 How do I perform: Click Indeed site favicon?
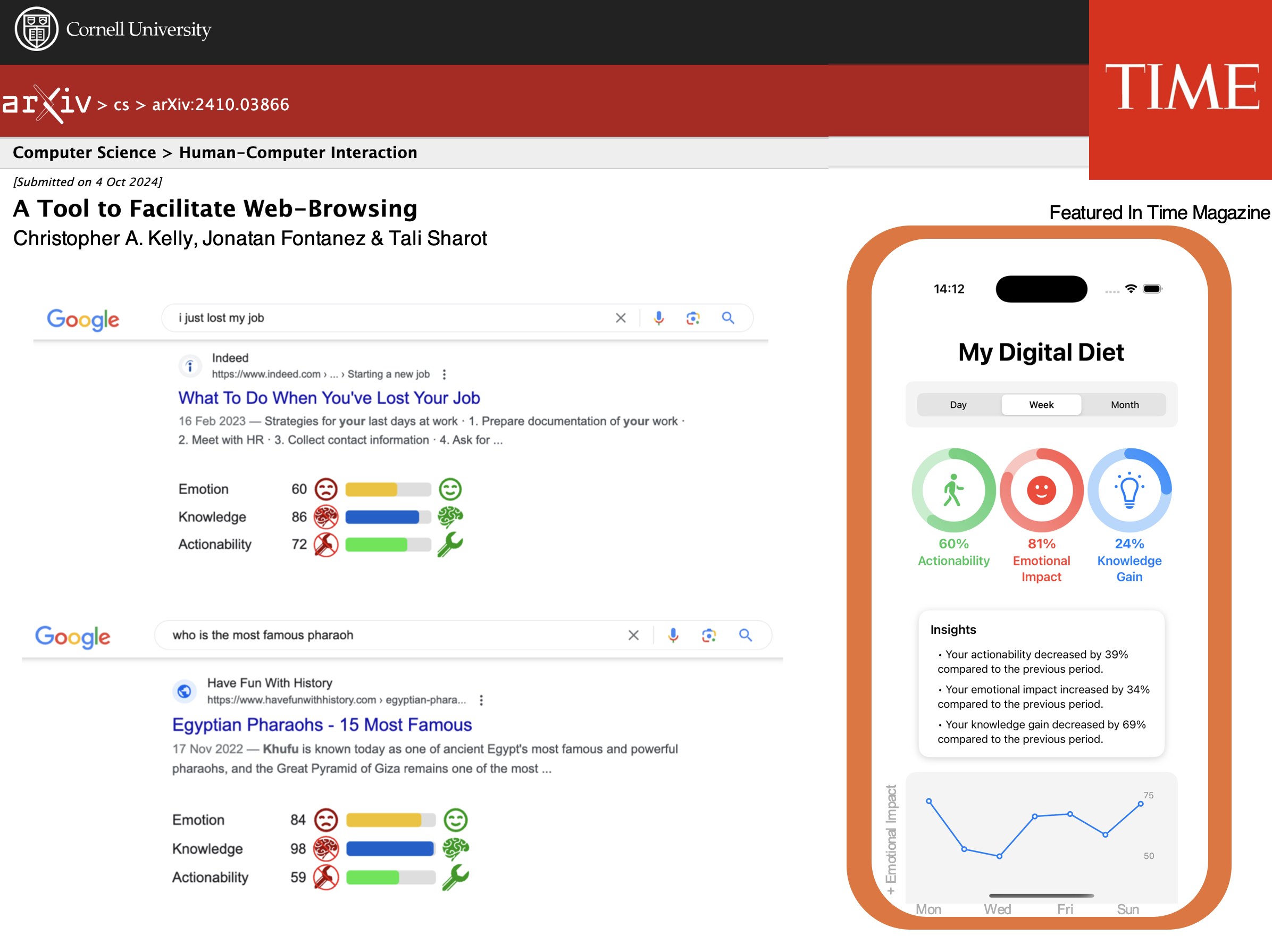190,366
